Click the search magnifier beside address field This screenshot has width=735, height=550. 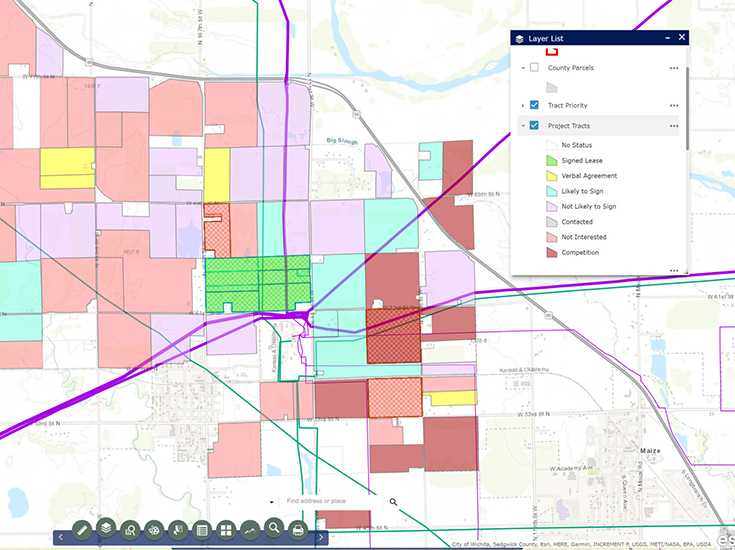click(x=393, y=502)
